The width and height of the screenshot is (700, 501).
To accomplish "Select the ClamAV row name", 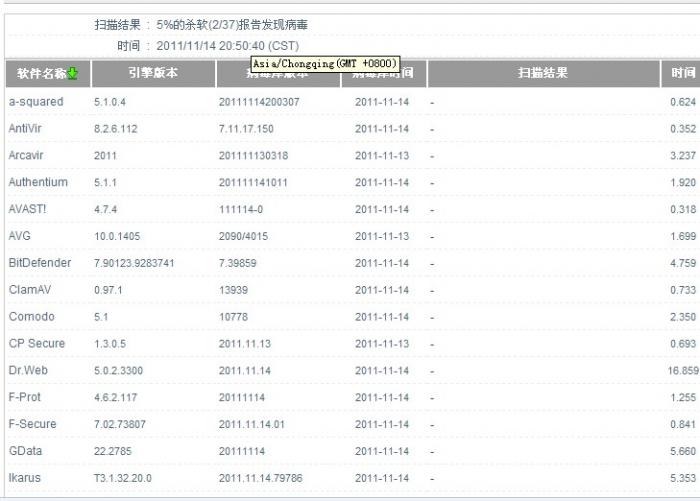I will click(30, 290).
